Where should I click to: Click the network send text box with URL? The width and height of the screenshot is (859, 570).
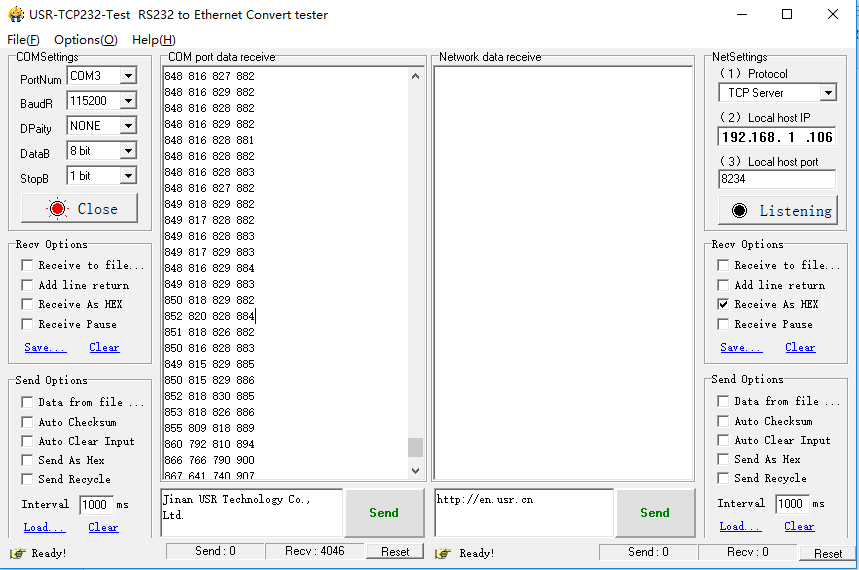point(524,513)
